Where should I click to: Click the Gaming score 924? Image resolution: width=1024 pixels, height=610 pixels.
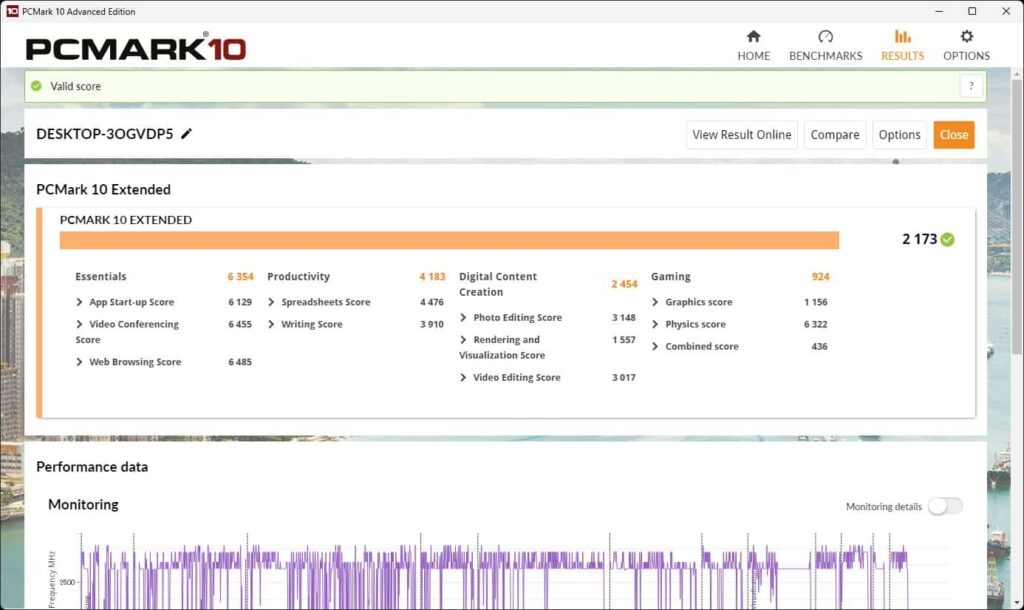click(820, 277)
